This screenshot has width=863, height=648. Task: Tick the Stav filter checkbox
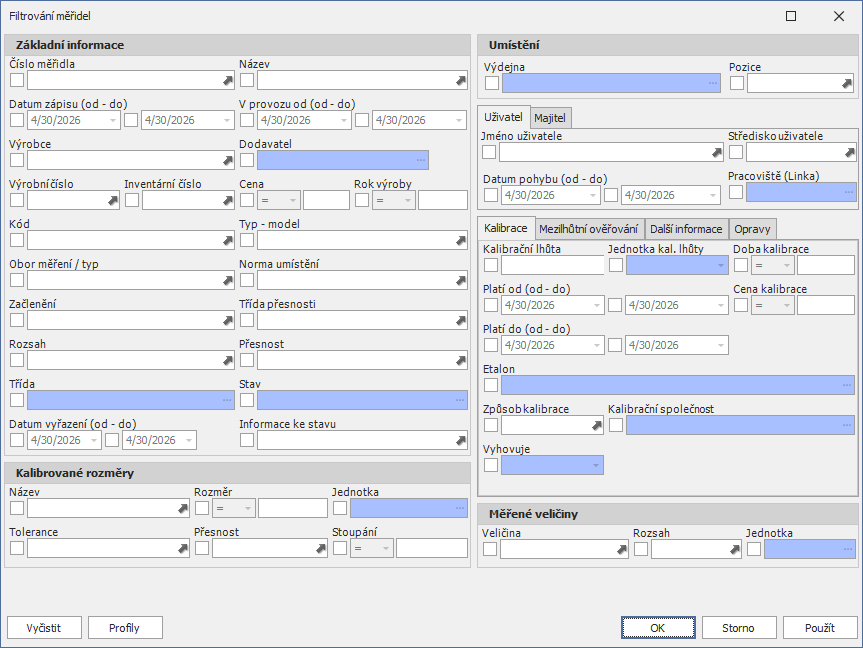[x=247, y=400]
